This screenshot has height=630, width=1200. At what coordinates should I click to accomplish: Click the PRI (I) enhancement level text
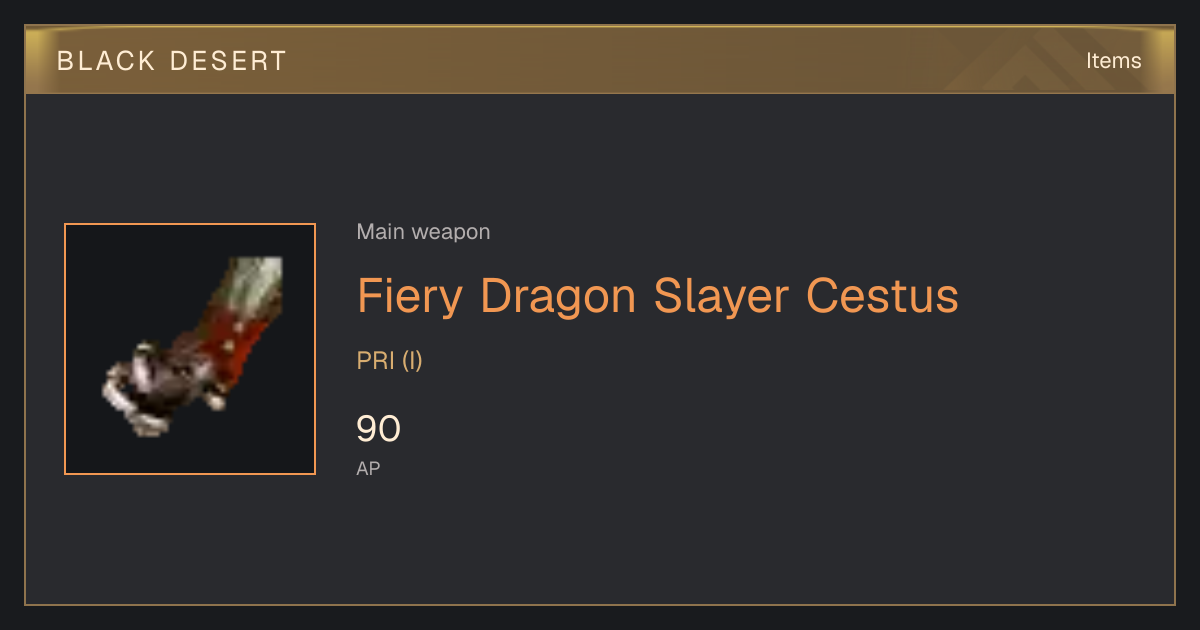[390, 361]
